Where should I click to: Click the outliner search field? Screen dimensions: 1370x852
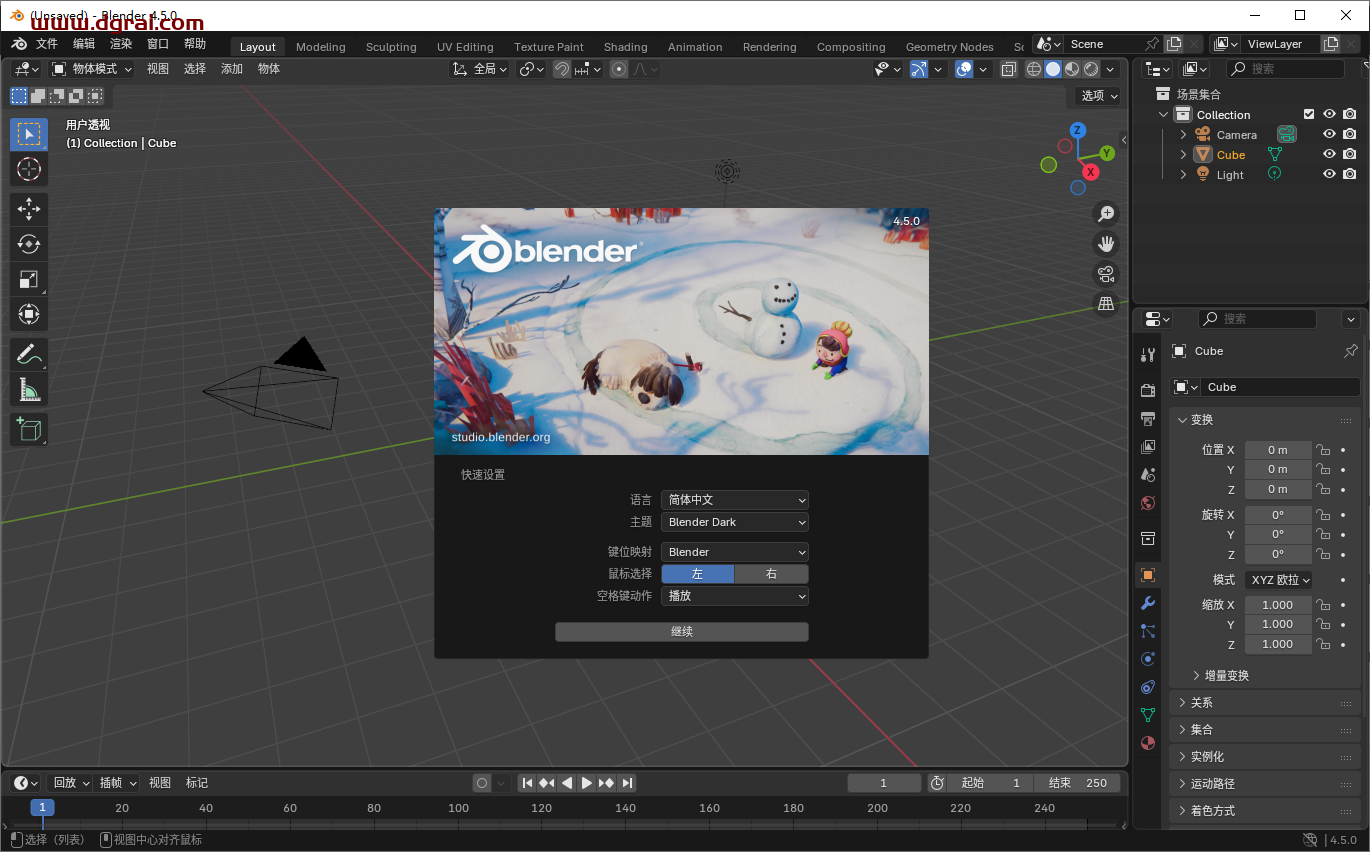tap(1285, 69)
